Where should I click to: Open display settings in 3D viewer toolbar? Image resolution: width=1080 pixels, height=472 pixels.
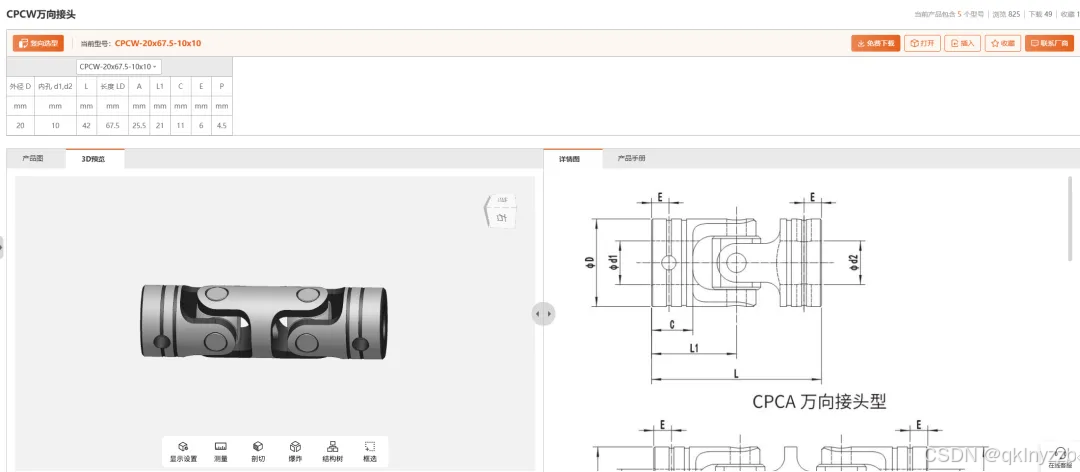click(183, 452)
